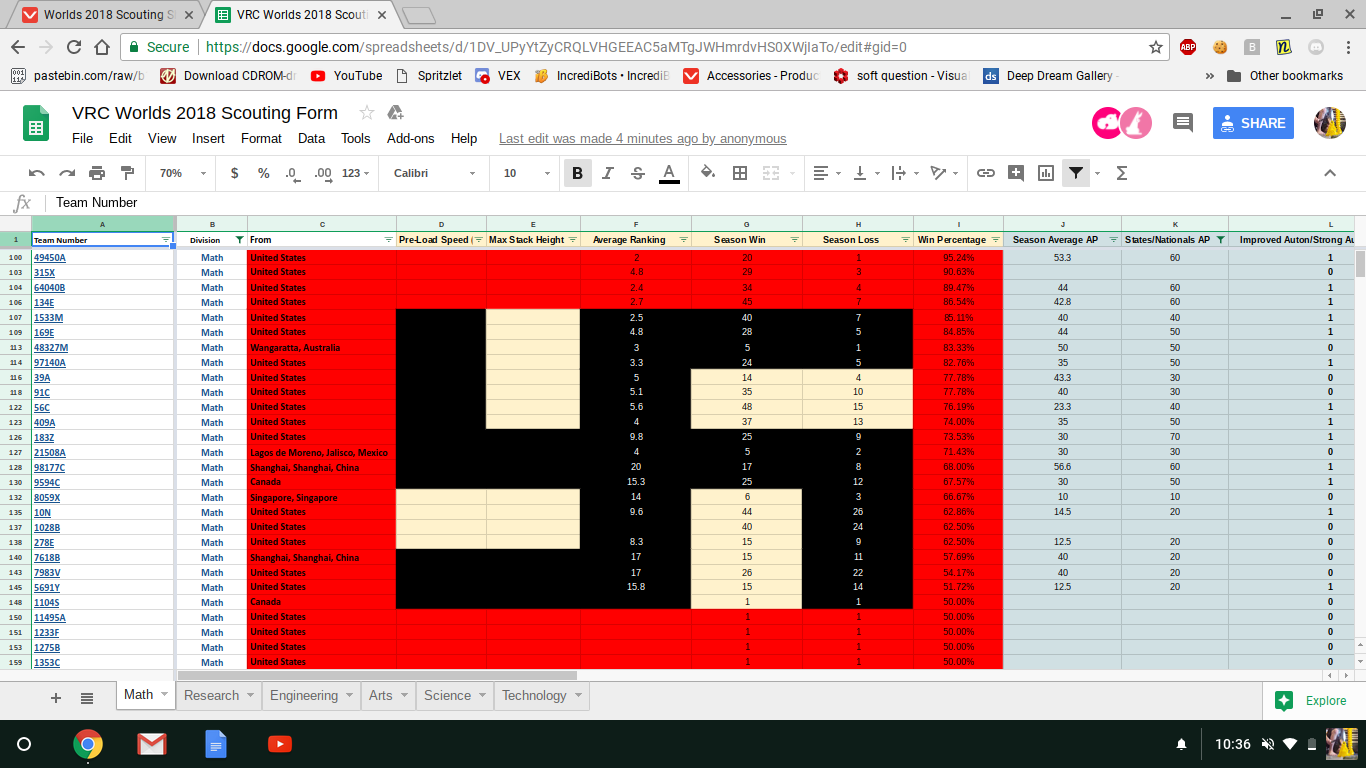The width and height of the screenshot is (1366, 768).
Task: Click the Functions sigma icon
Action: click(1120, 173)
